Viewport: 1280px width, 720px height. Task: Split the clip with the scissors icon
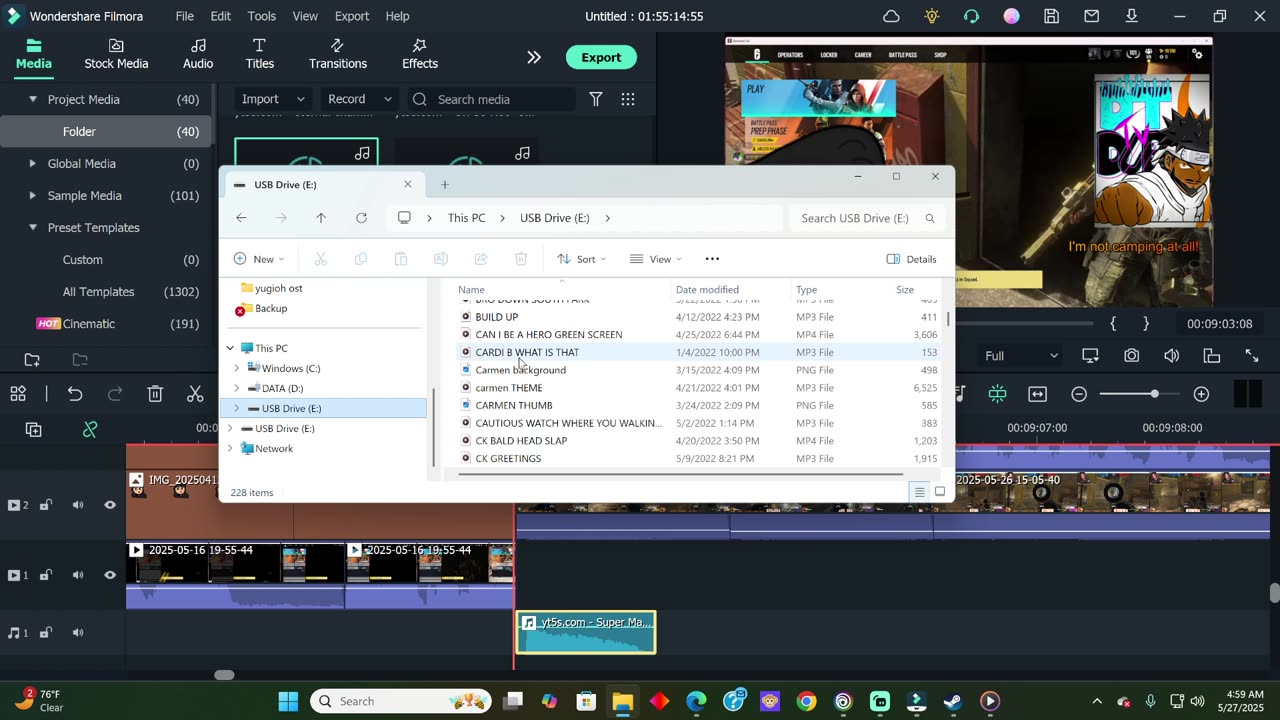[195, 394]
